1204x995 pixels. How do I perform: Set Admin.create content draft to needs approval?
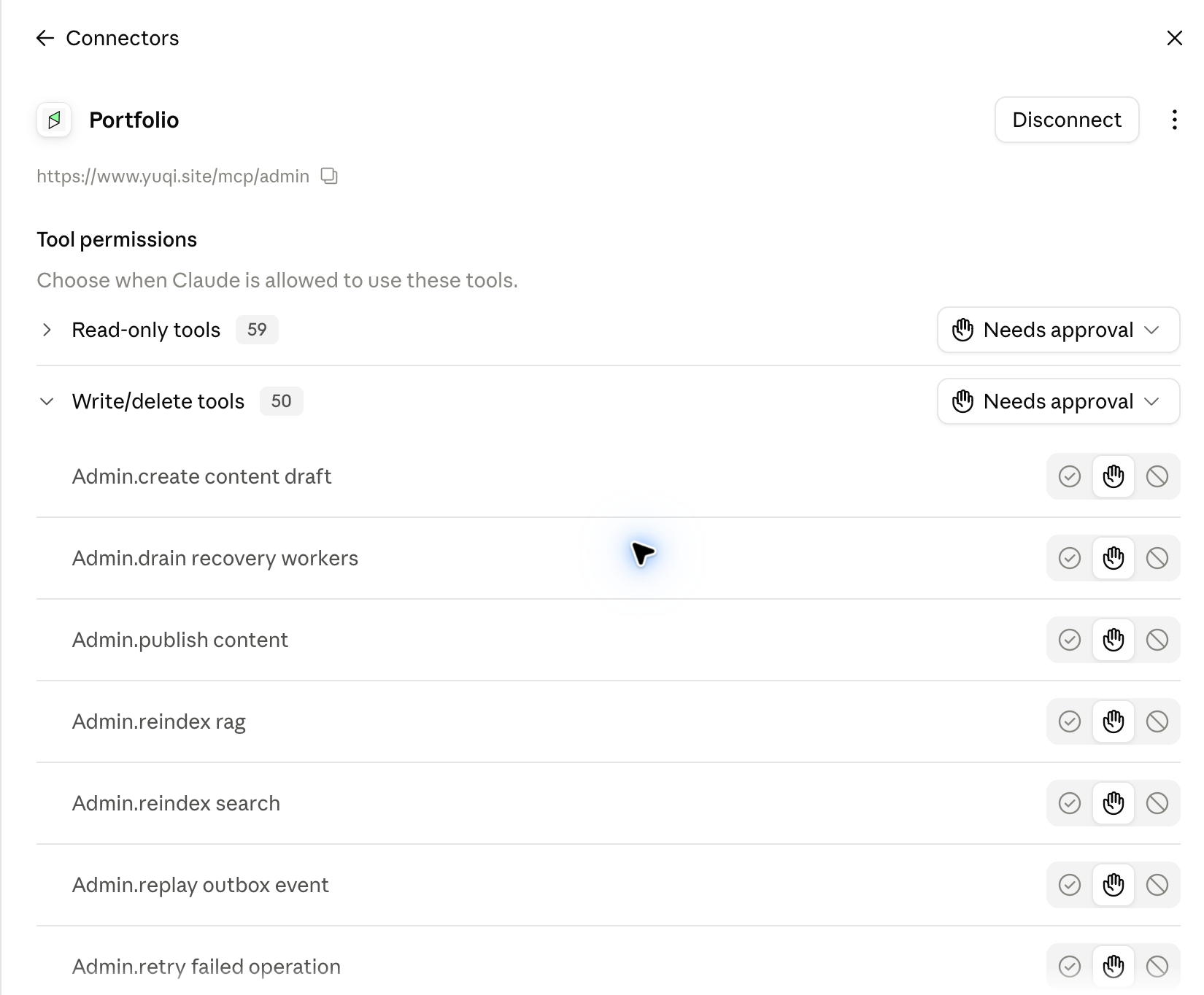(x=1114, y=476)
